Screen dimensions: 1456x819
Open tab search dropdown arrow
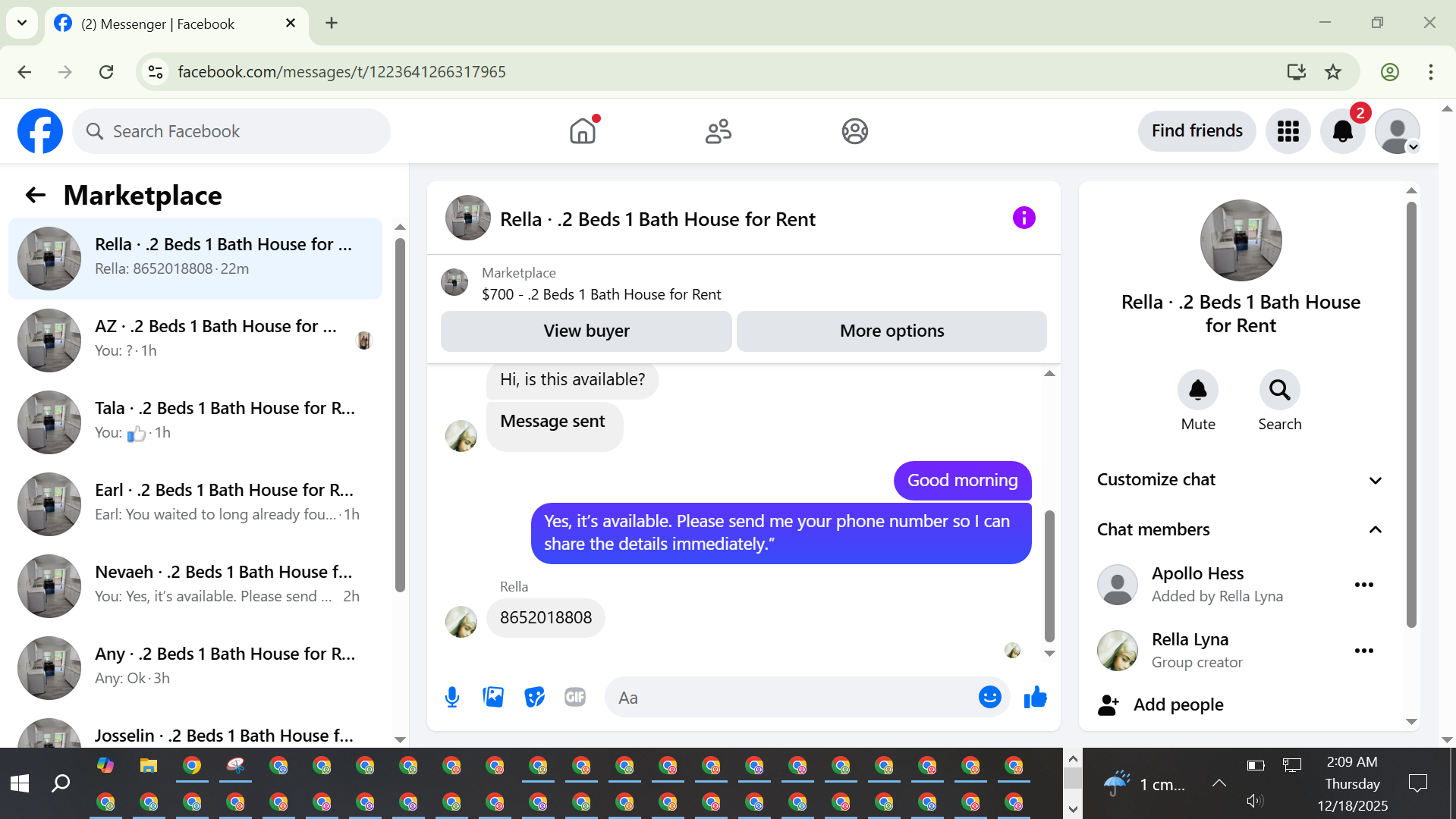click(x=22, y=23)
